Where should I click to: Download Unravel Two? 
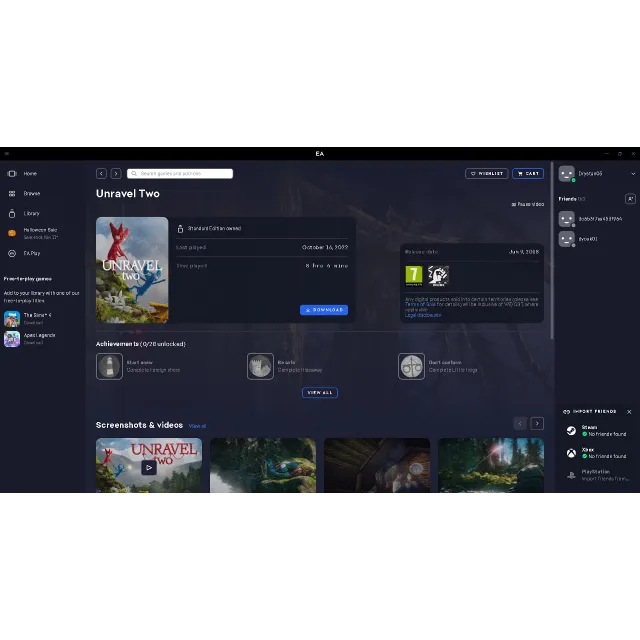324,310
